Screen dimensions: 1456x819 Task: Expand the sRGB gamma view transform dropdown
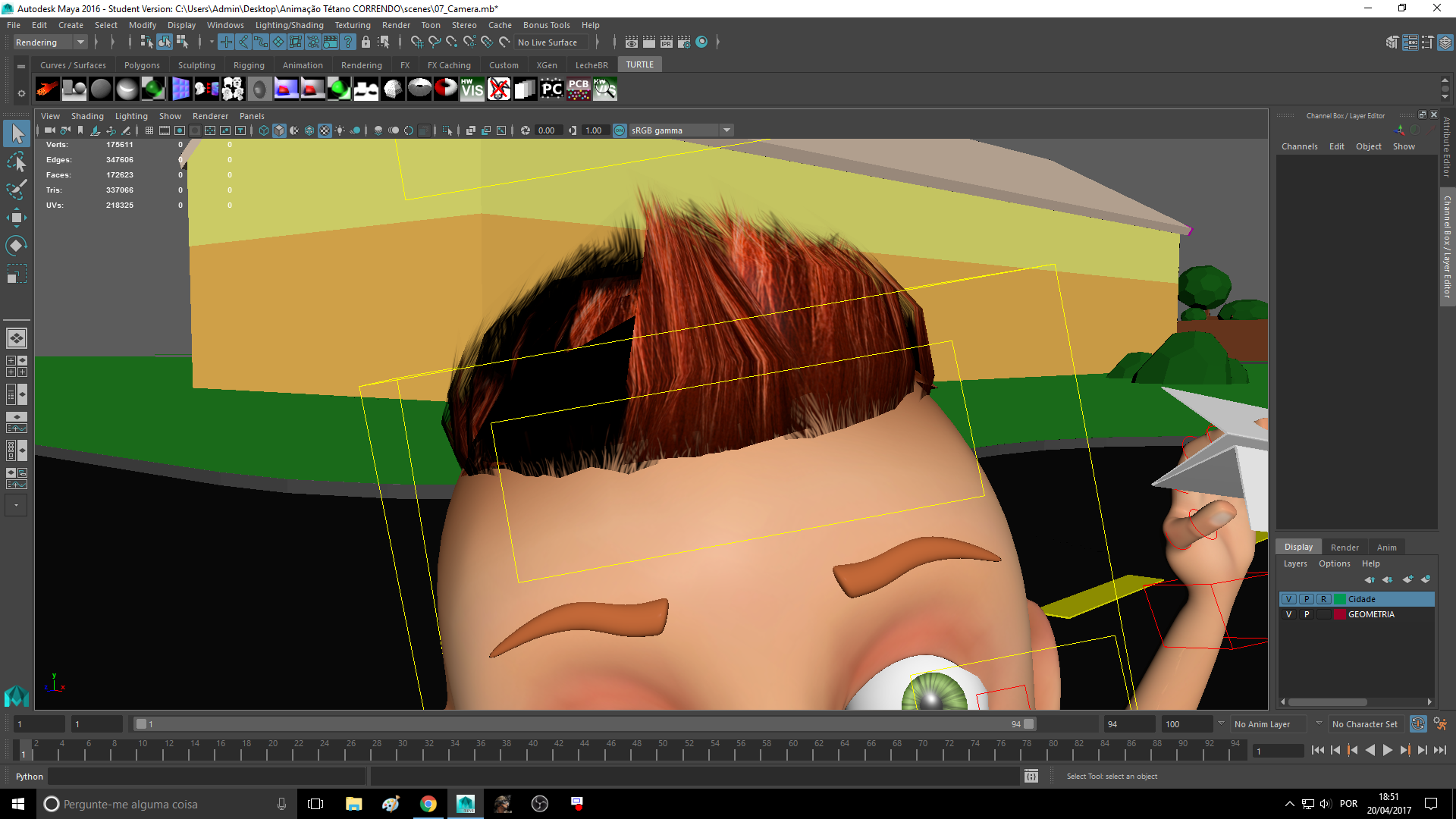(726, 130)
